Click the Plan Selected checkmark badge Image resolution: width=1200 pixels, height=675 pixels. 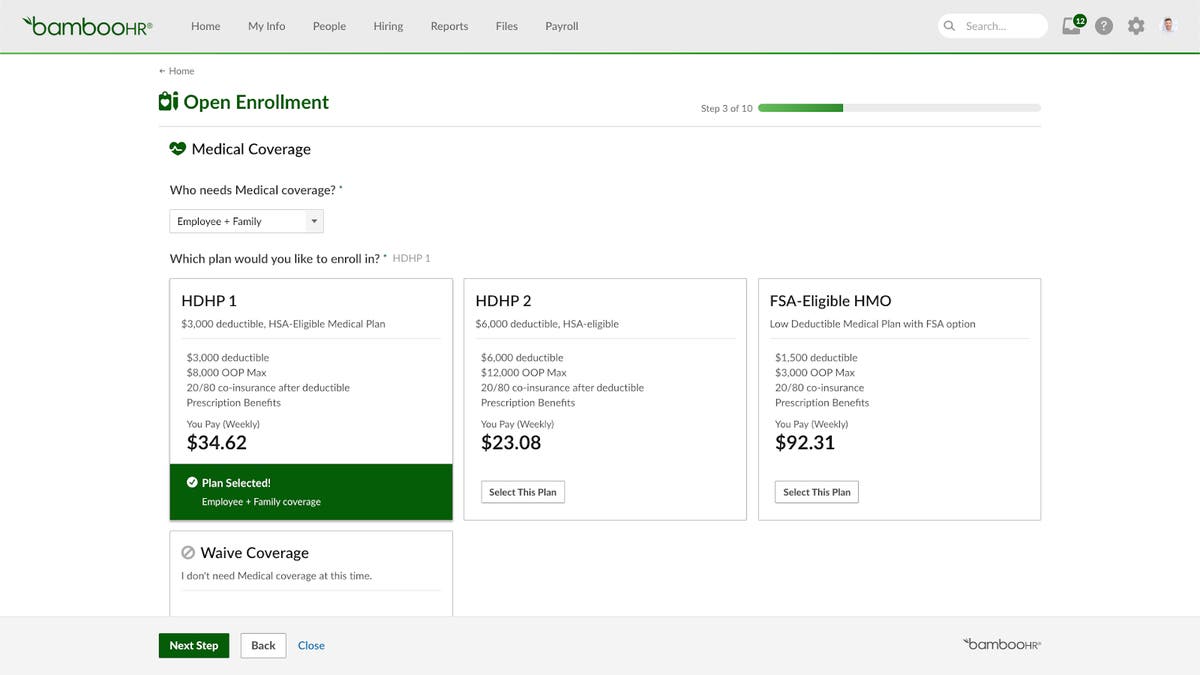coord(192,481)
